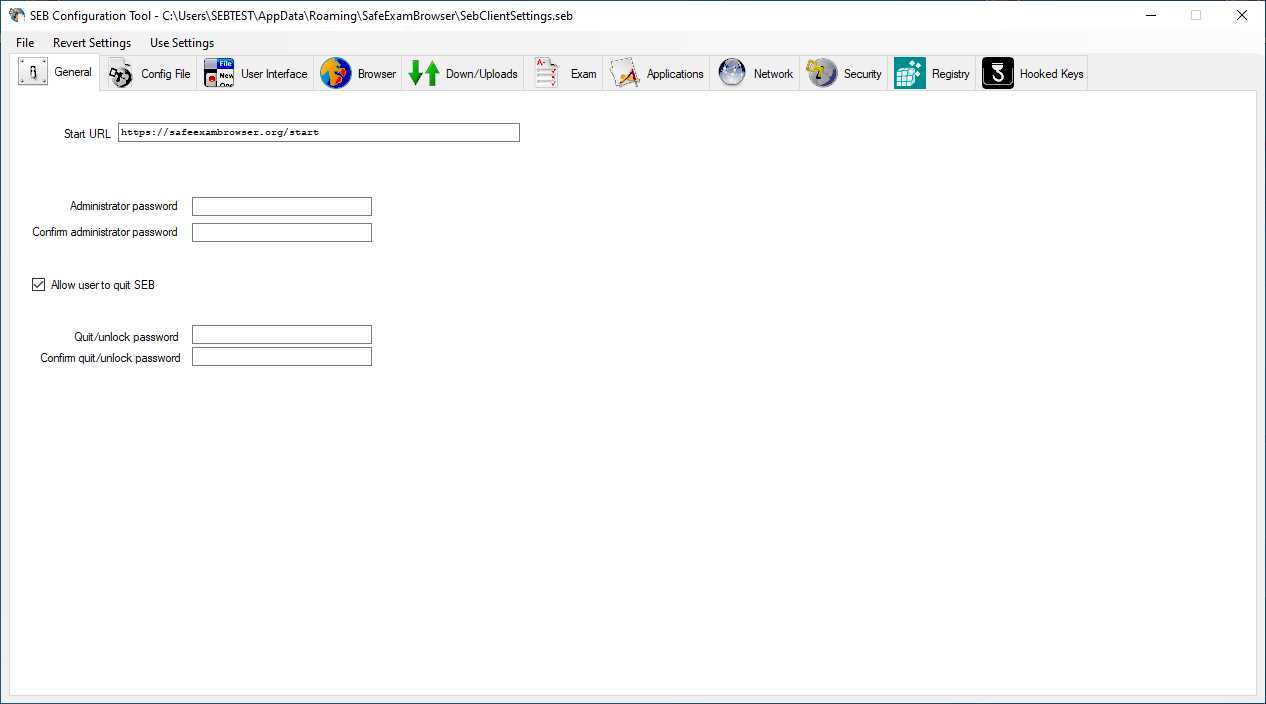Click the Config File tab icon

pos(120,73)
